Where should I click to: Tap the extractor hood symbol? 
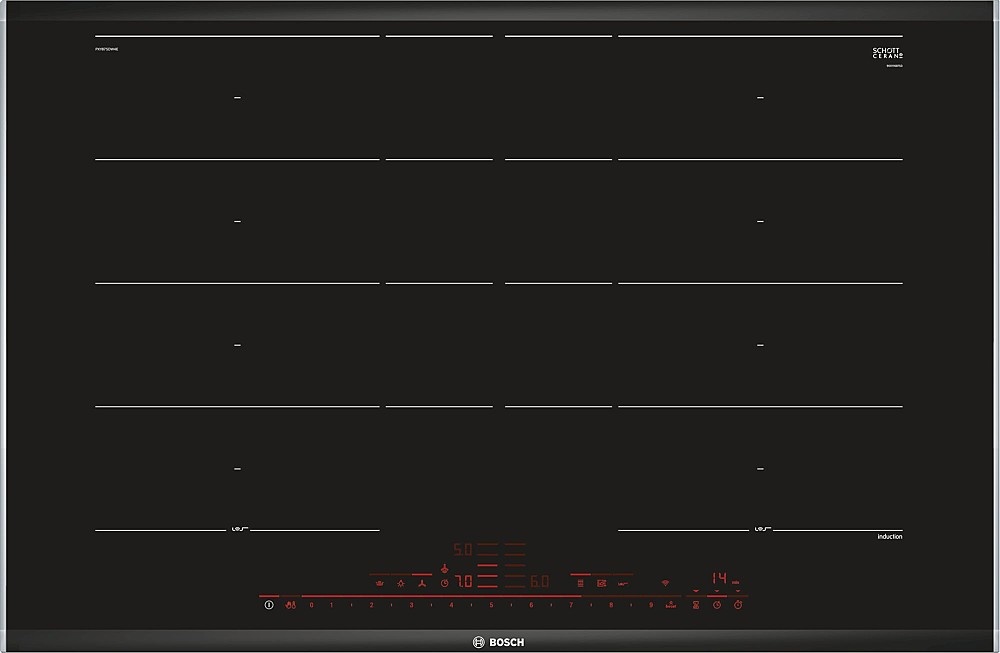click(x=444, y=568)
